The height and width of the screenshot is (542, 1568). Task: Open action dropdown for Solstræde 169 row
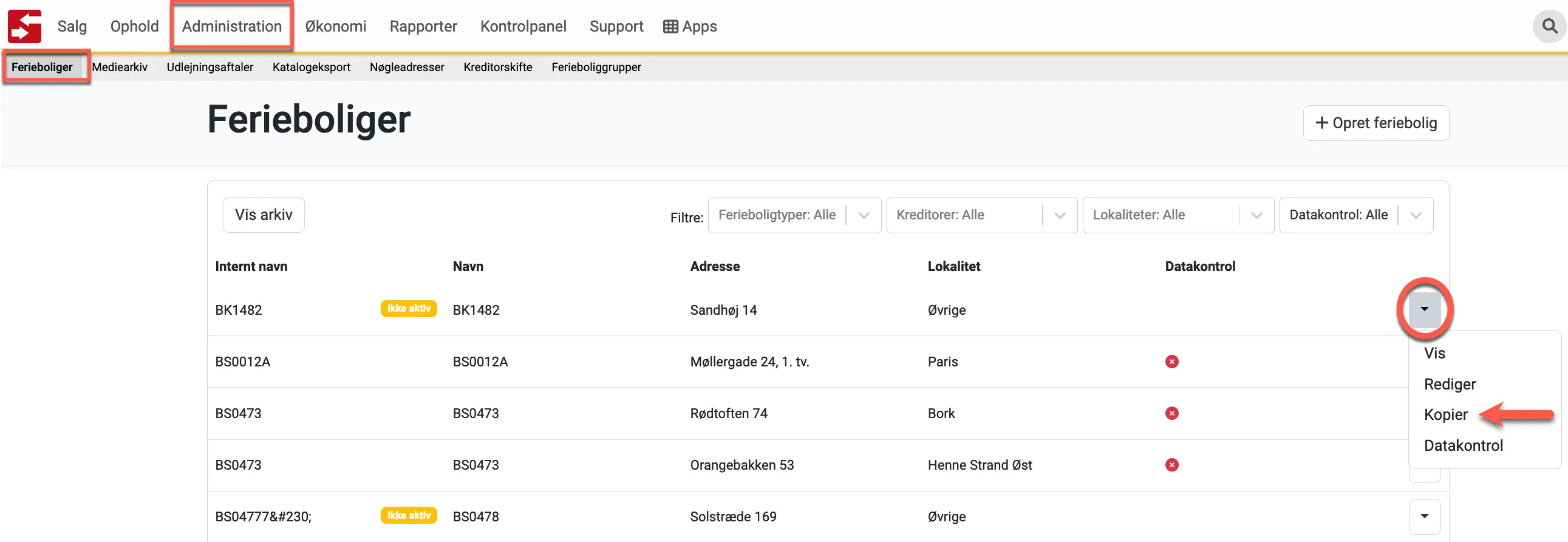(x=1424, y=516)
